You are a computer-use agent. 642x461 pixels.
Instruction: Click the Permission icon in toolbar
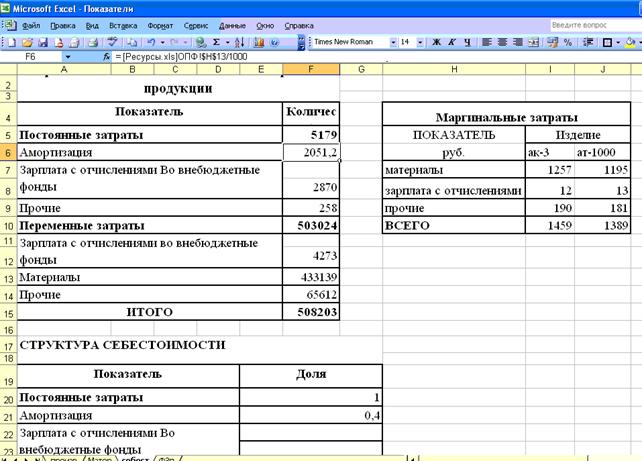click(x=59, y=42)
